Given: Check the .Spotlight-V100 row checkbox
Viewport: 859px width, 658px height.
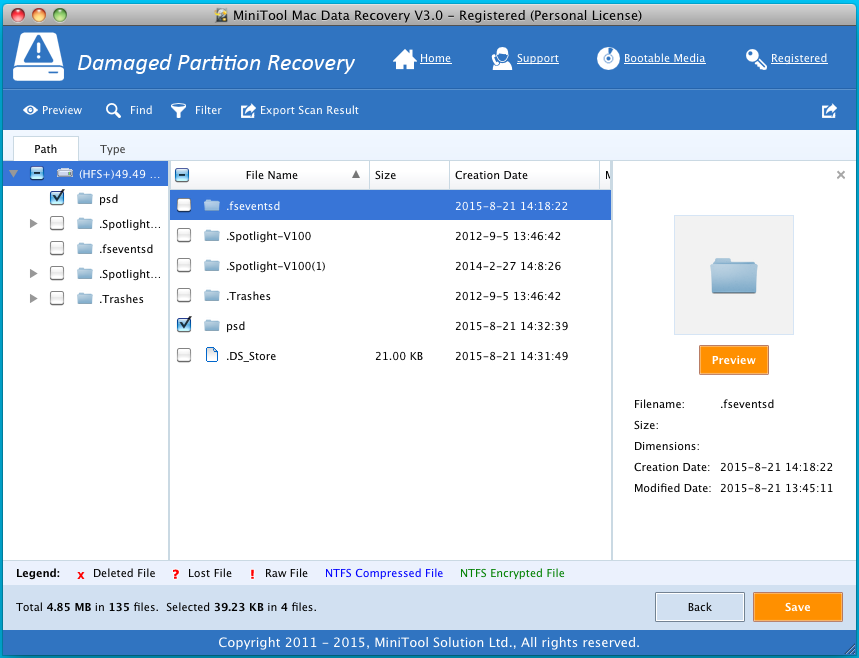Looking at the screenshot, I should click(x=184, y=236).
